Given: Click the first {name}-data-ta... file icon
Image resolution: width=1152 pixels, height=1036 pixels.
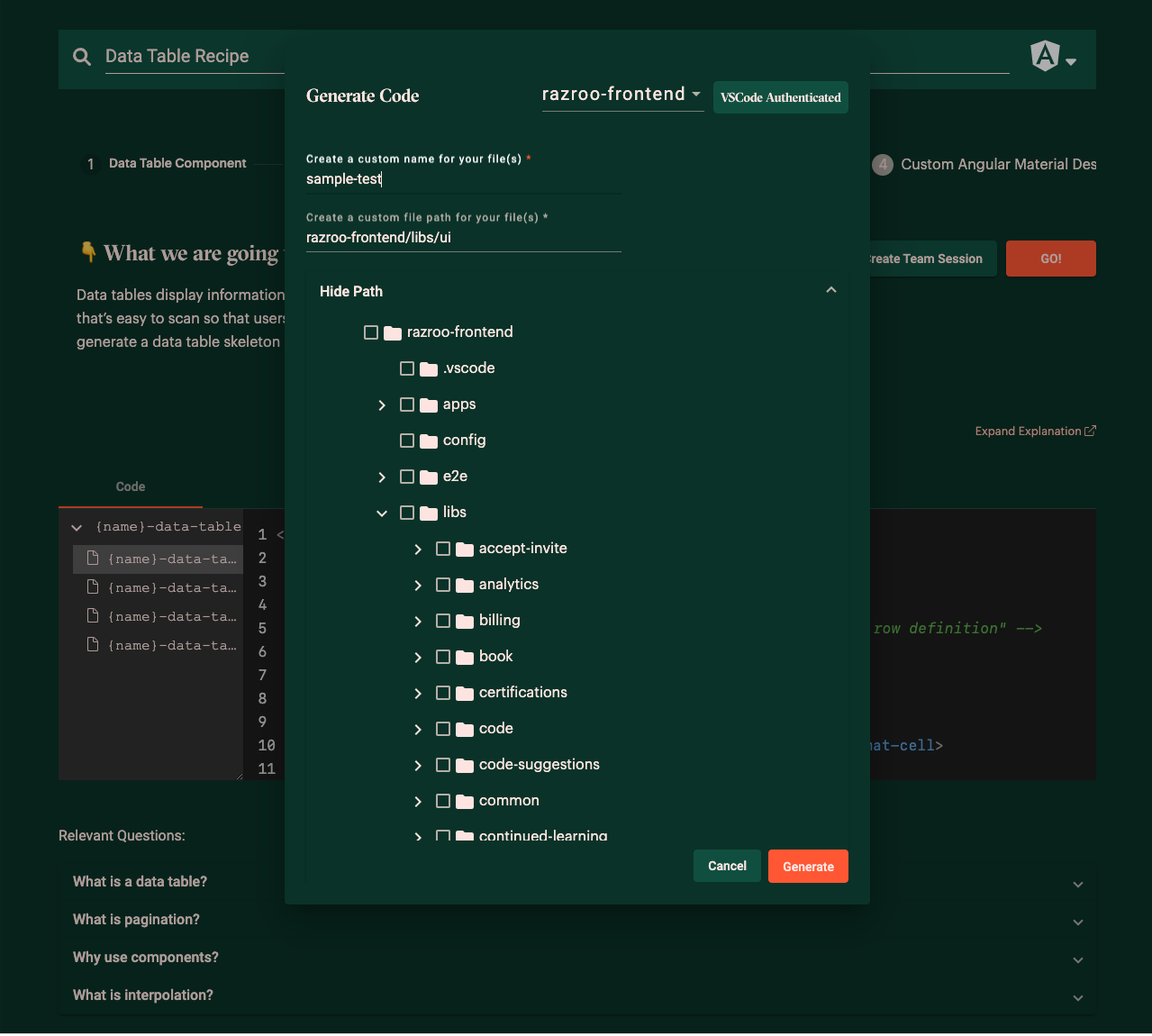Looking at the screenshot, I should click(92, 559).
